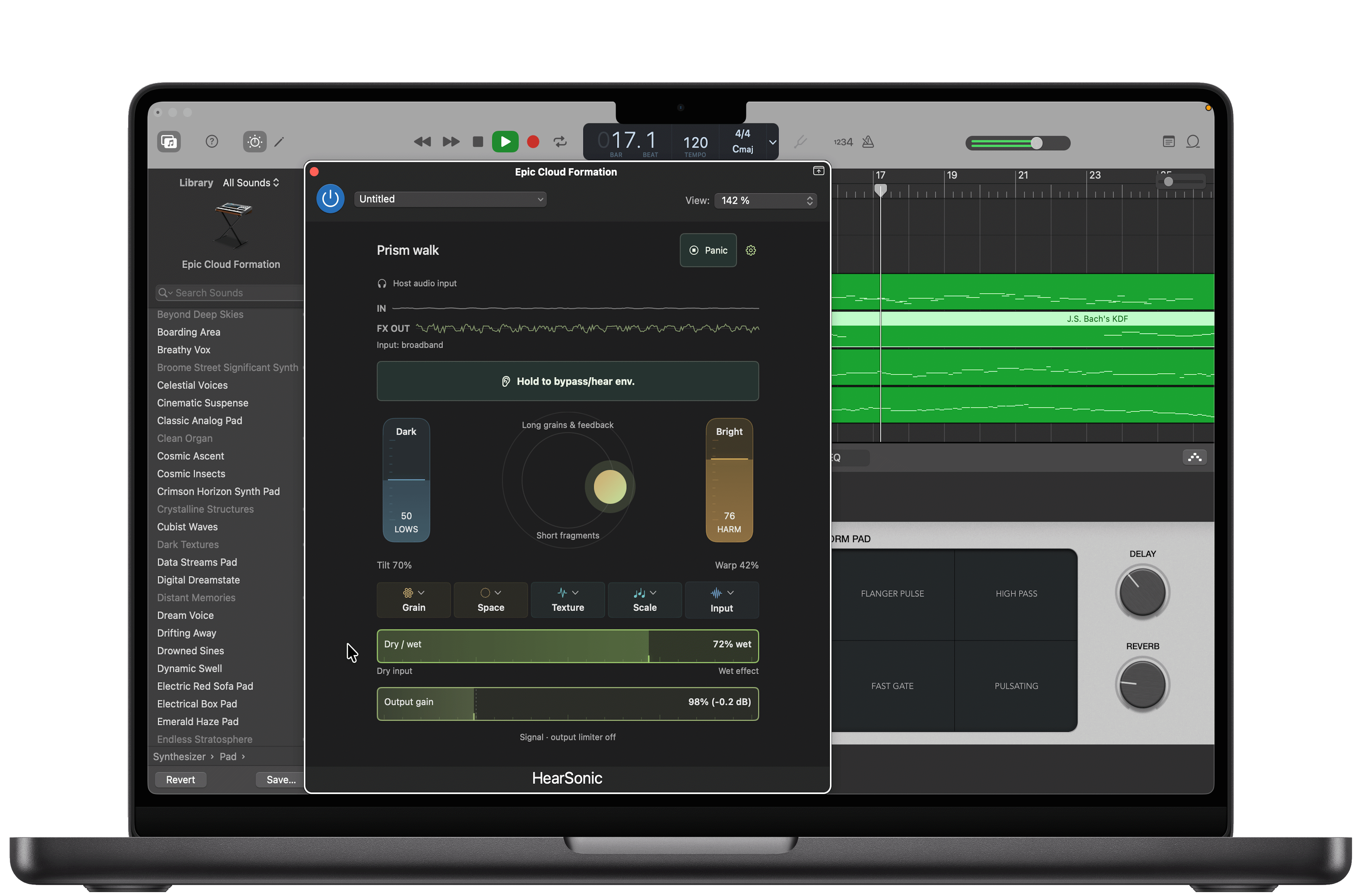Turn the DELAY knob

1142,592
